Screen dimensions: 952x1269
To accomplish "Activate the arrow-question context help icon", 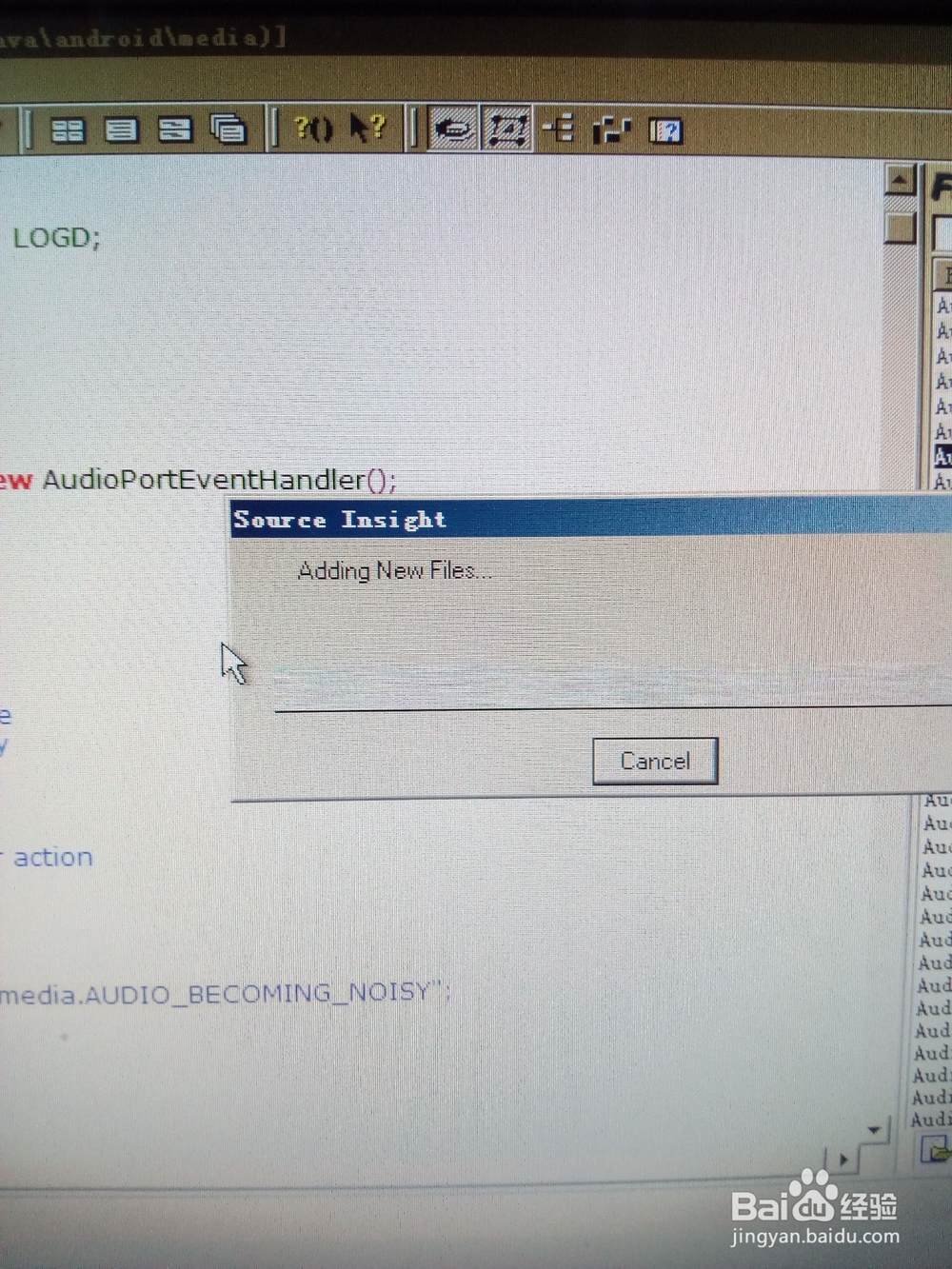I will tap(366, 127).
